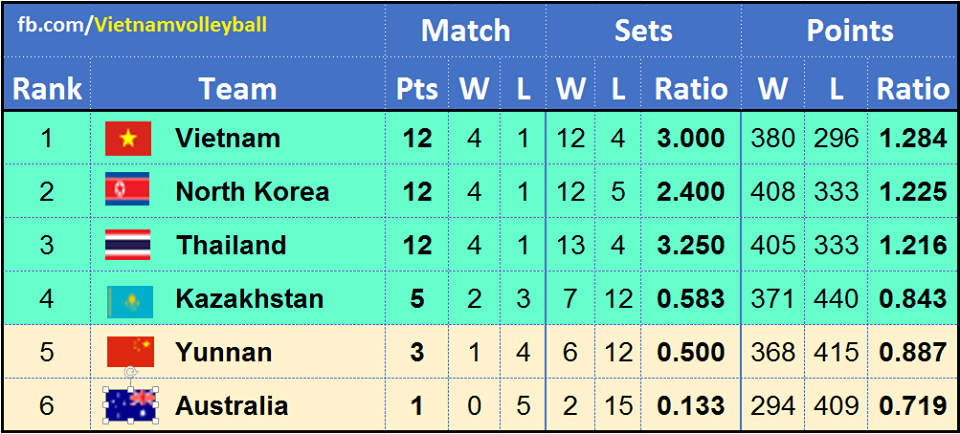This screenshot has height=434, width=960.
Task: Click the North Korea flag icon
Action: tap(128, 190)
